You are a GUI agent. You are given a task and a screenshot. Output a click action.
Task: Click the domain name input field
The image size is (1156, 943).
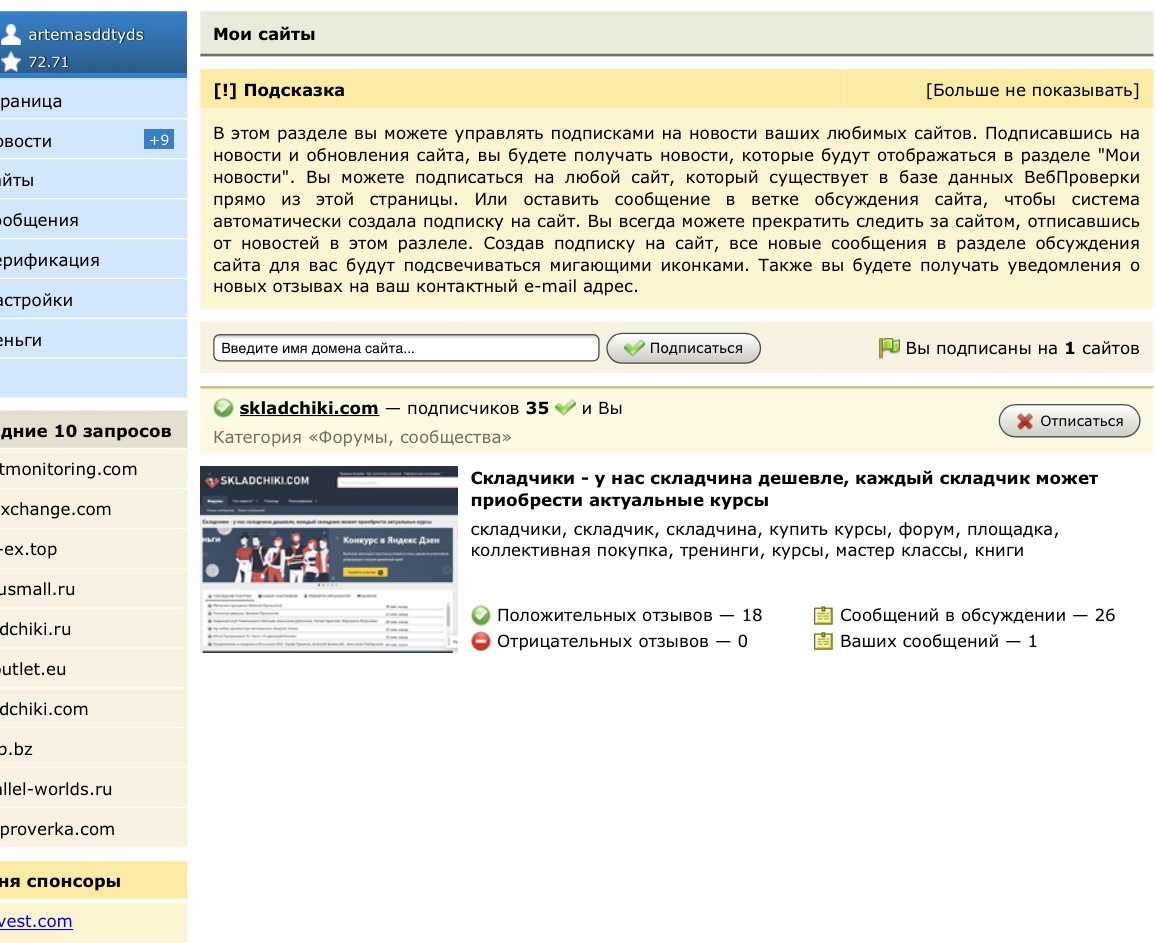406,348
